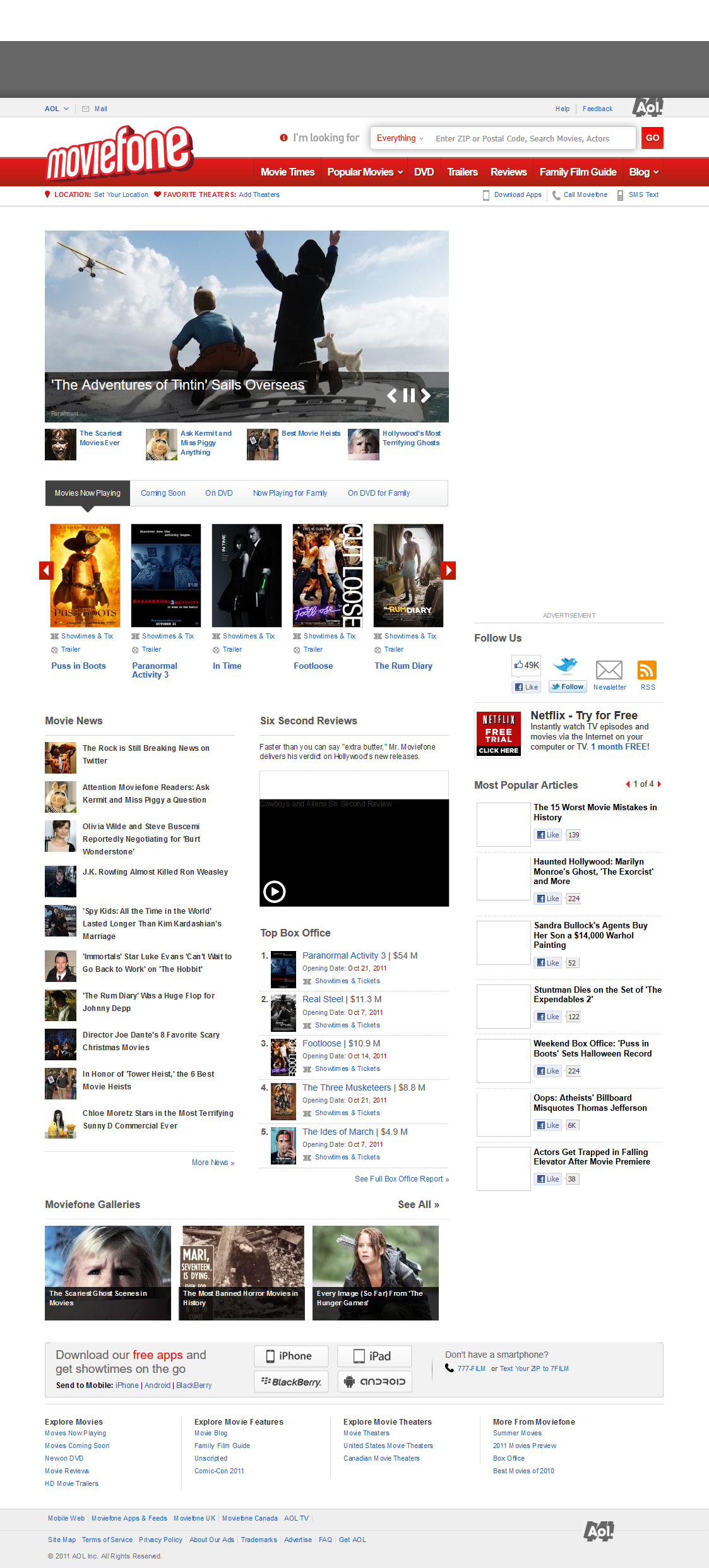709x1568 pixels.
Task: Open the Mail envelope icon
Action: [x=85, y=109]
